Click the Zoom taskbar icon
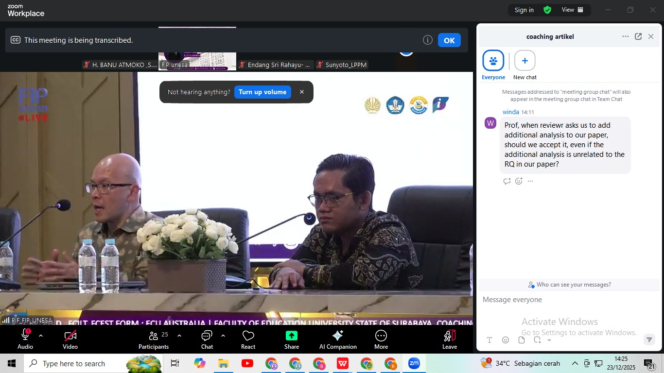The width and height of the screenshot is (664, 373). tap(414, 363)
